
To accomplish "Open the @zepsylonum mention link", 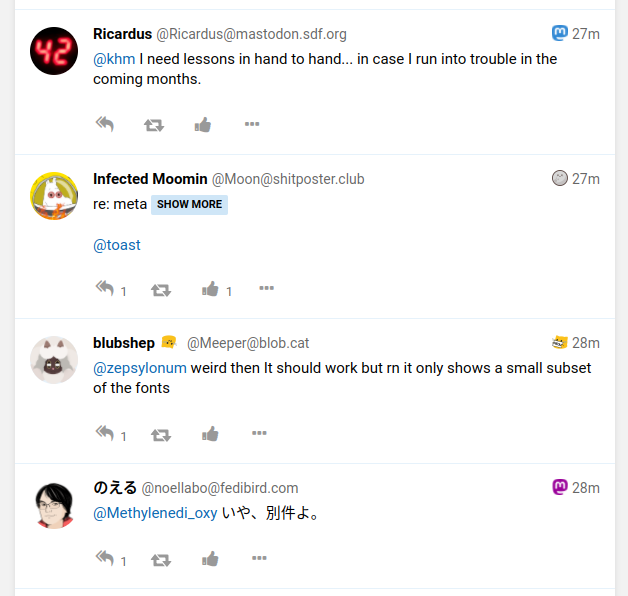I will pyautogui.click(x=140, y=368).
